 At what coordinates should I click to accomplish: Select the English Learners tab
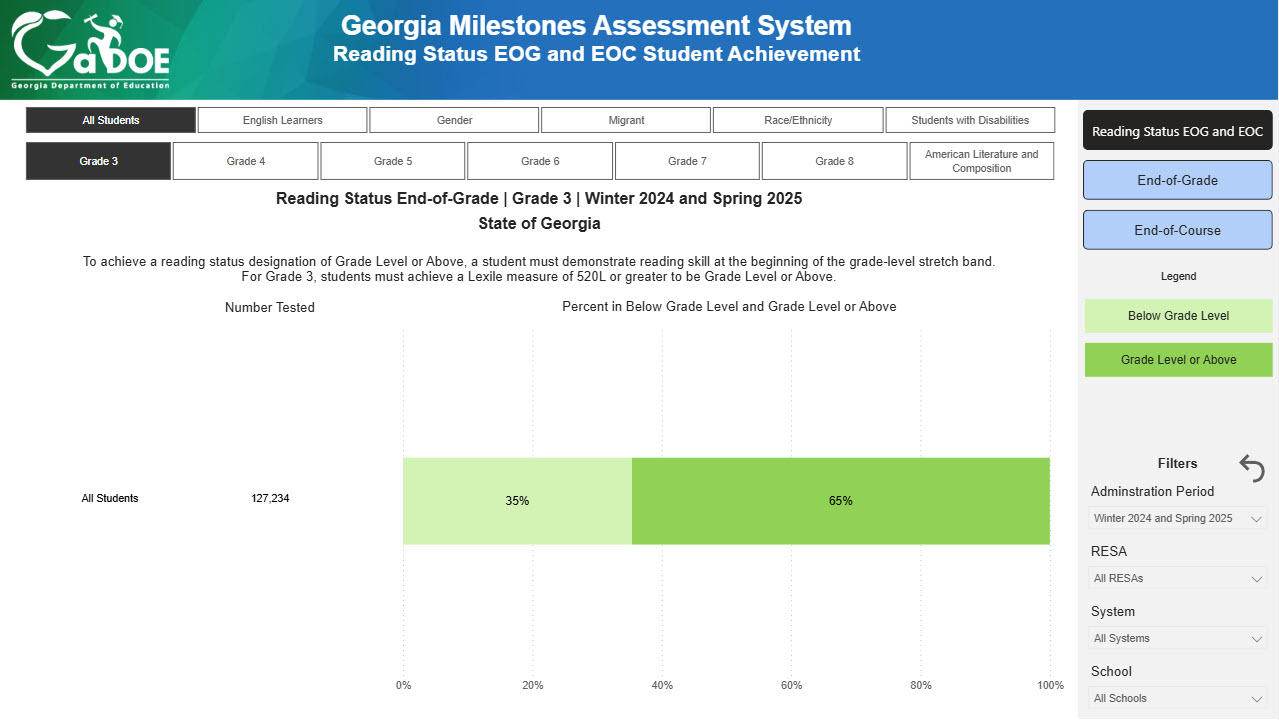pos(282,119)
